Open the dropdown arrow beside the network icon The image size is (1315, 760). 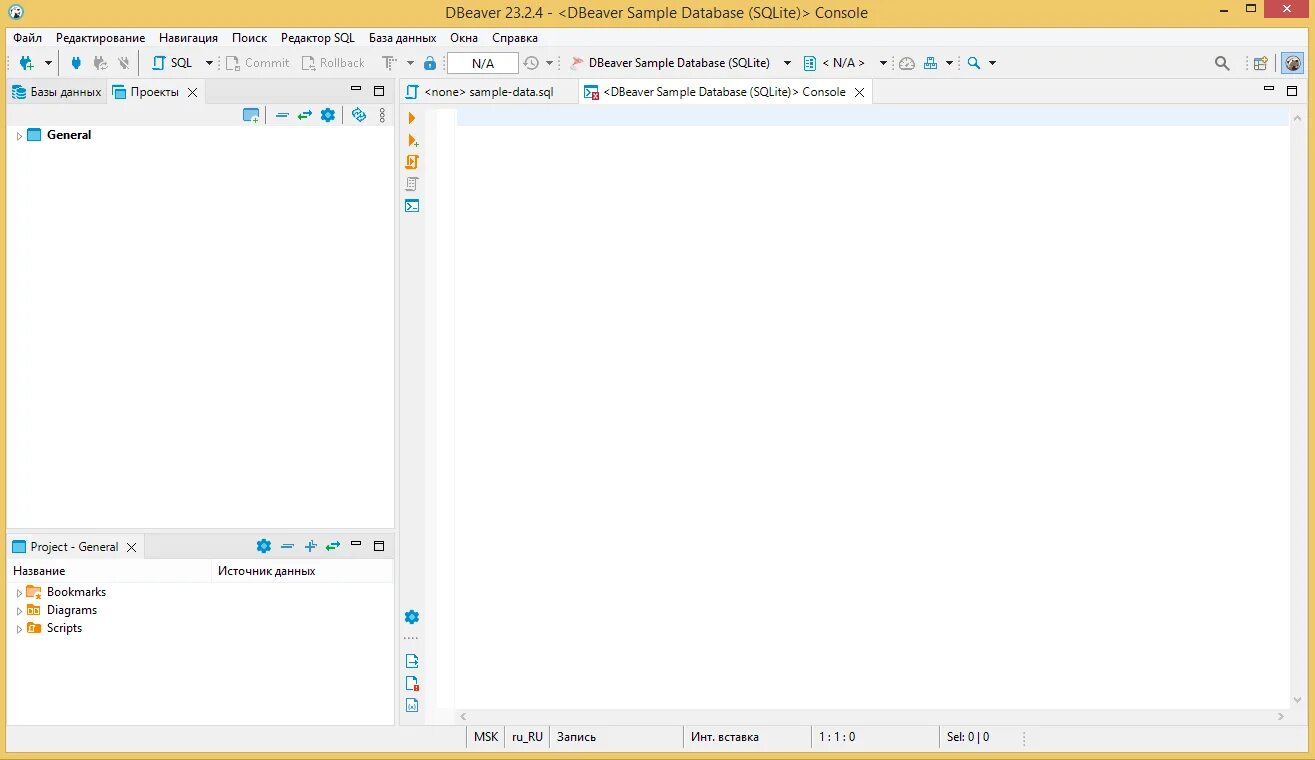point(950,63)
